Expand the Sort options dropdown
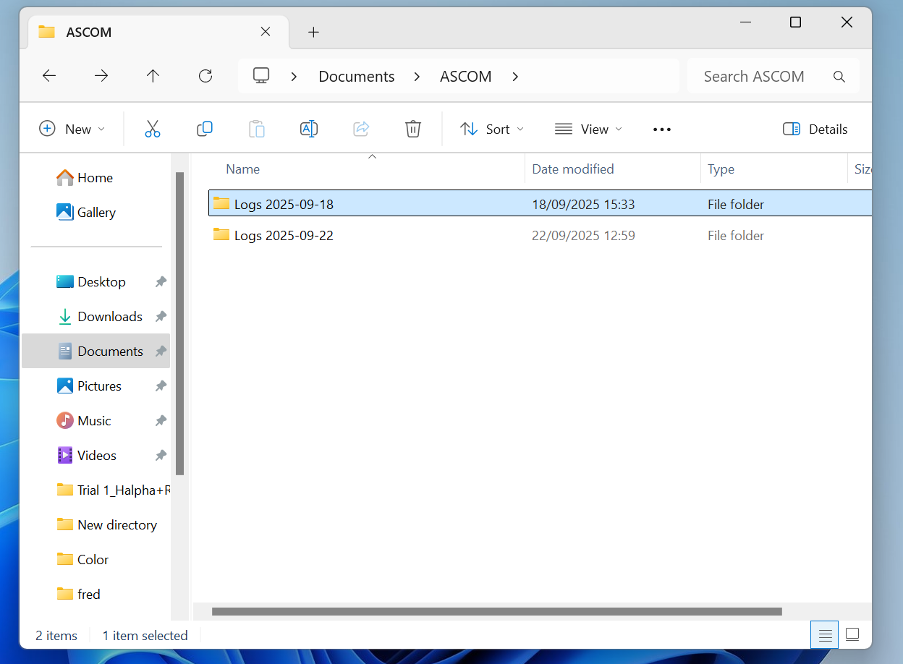This screenshot has height=664, width=904. point(492,129)
